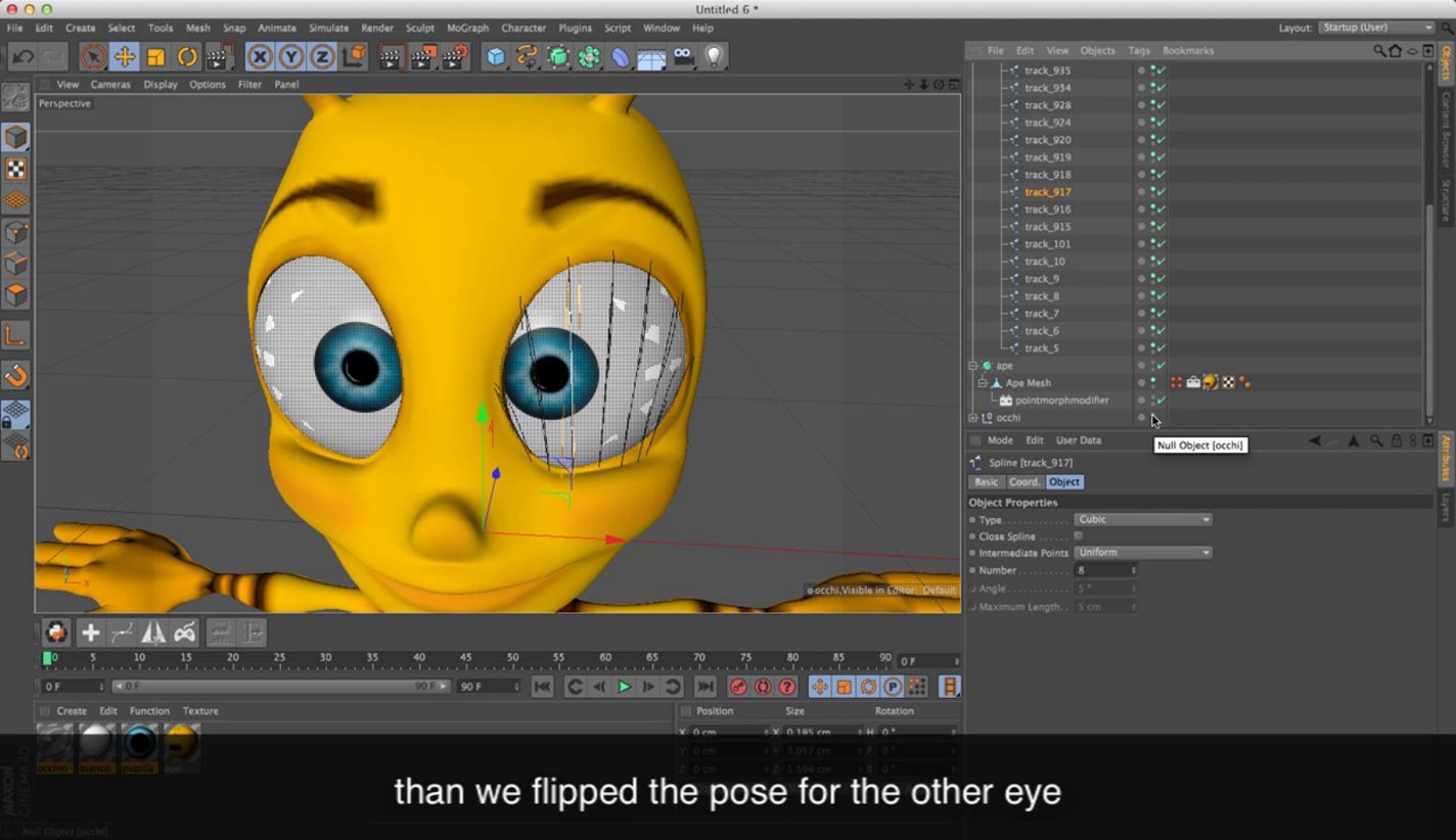Toggle X axis lock
1456x840 pixels.
(x=260, y=57)
